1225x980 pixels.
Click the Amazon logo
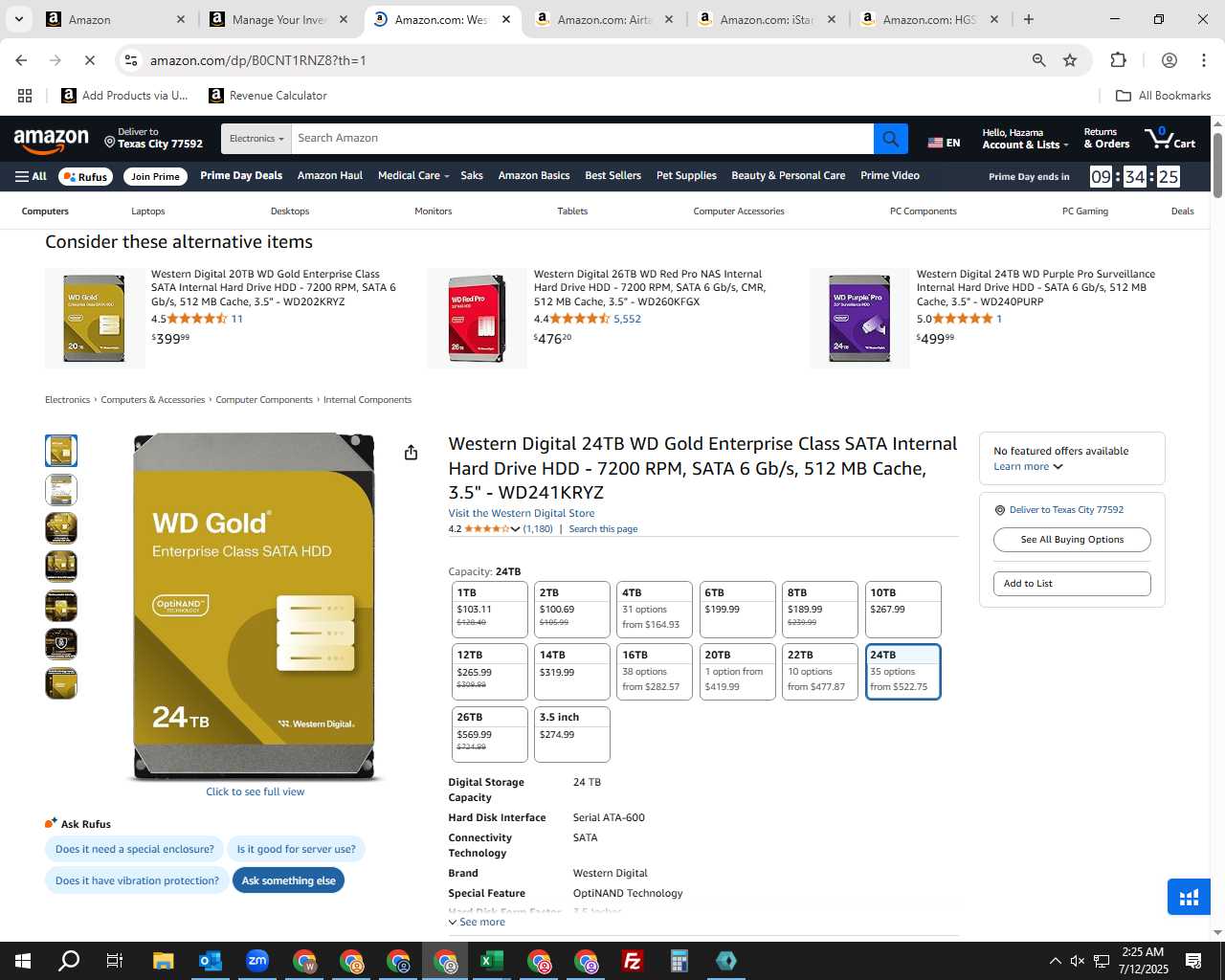coord(52,140)
